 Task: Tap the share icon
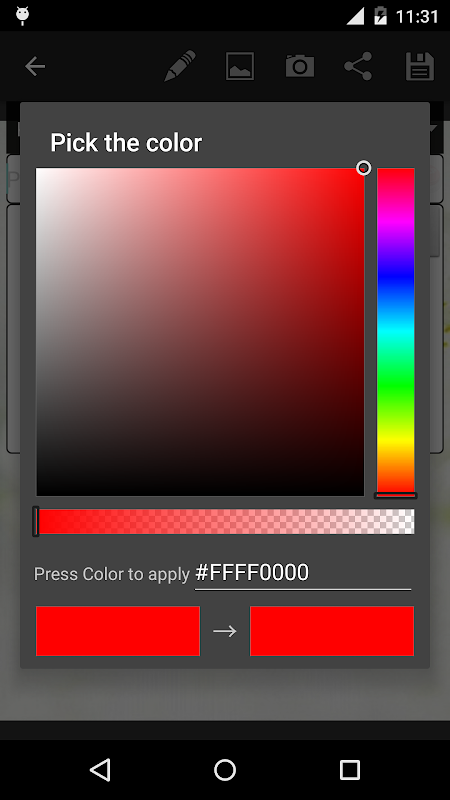click(x=358, y=66)
